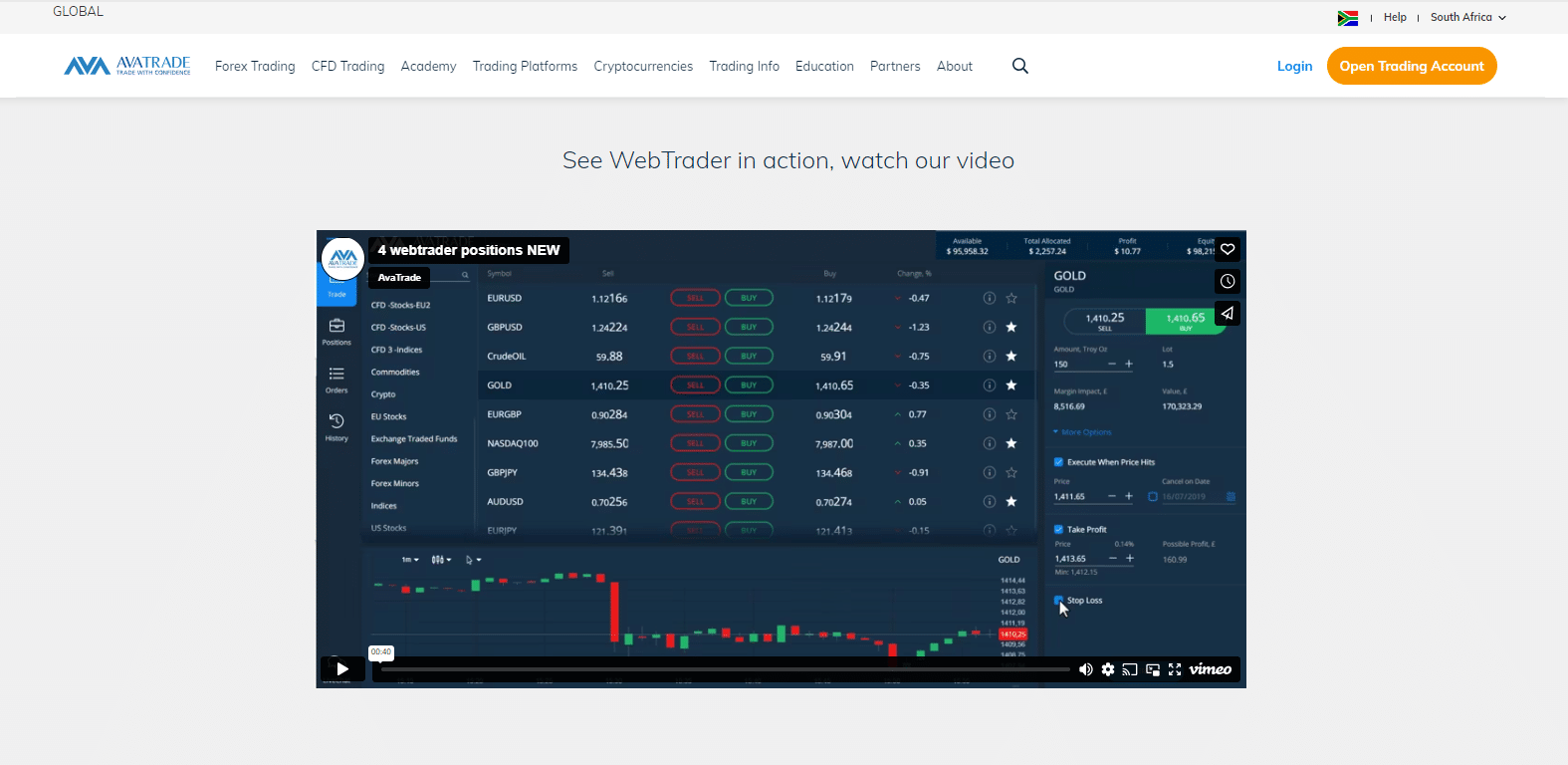The image size is (1568, 765).
Task: Enable picture-in-picture mode icon
Action: click(1153, 669)
